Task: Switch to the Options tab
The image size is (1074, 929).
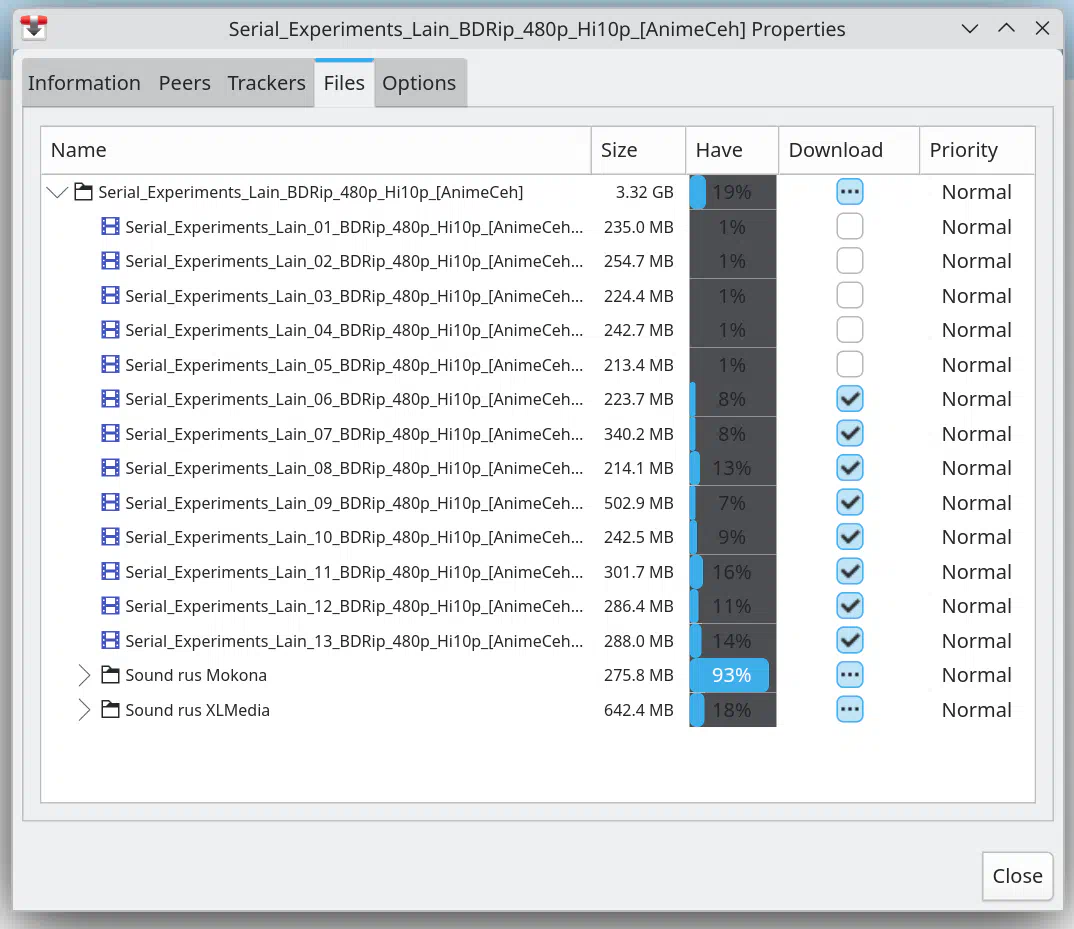Action: (x=419, y=83)
